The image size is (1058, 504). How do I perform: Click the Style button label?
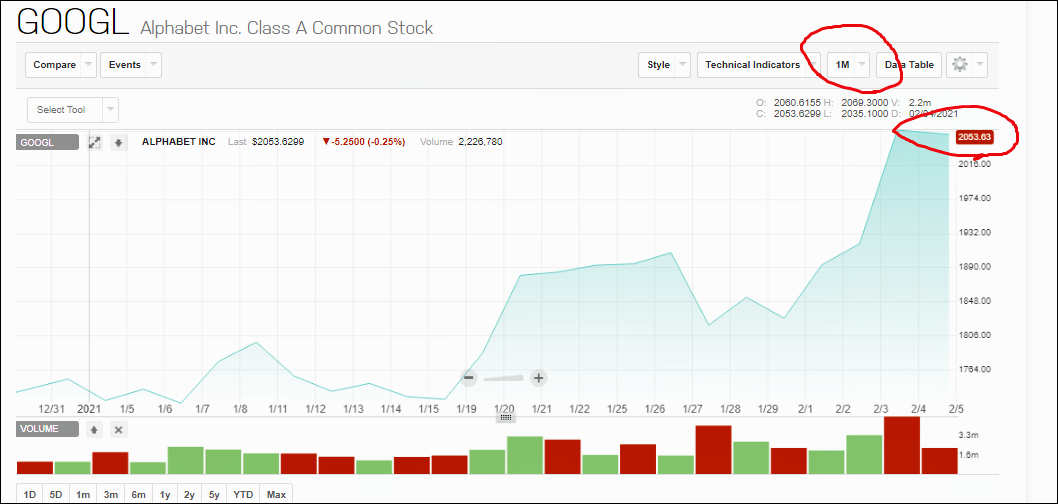click(x=659, y=65)
